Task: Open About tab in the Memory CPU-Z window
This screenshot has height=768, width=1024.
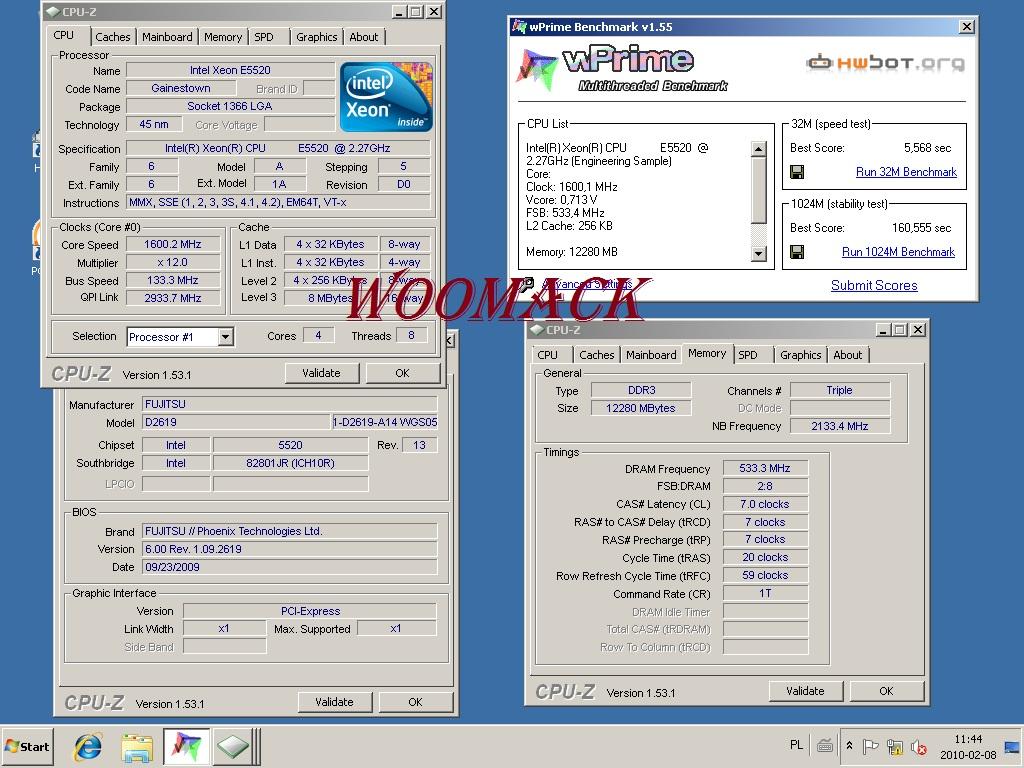Action: [x=848, y=355]
